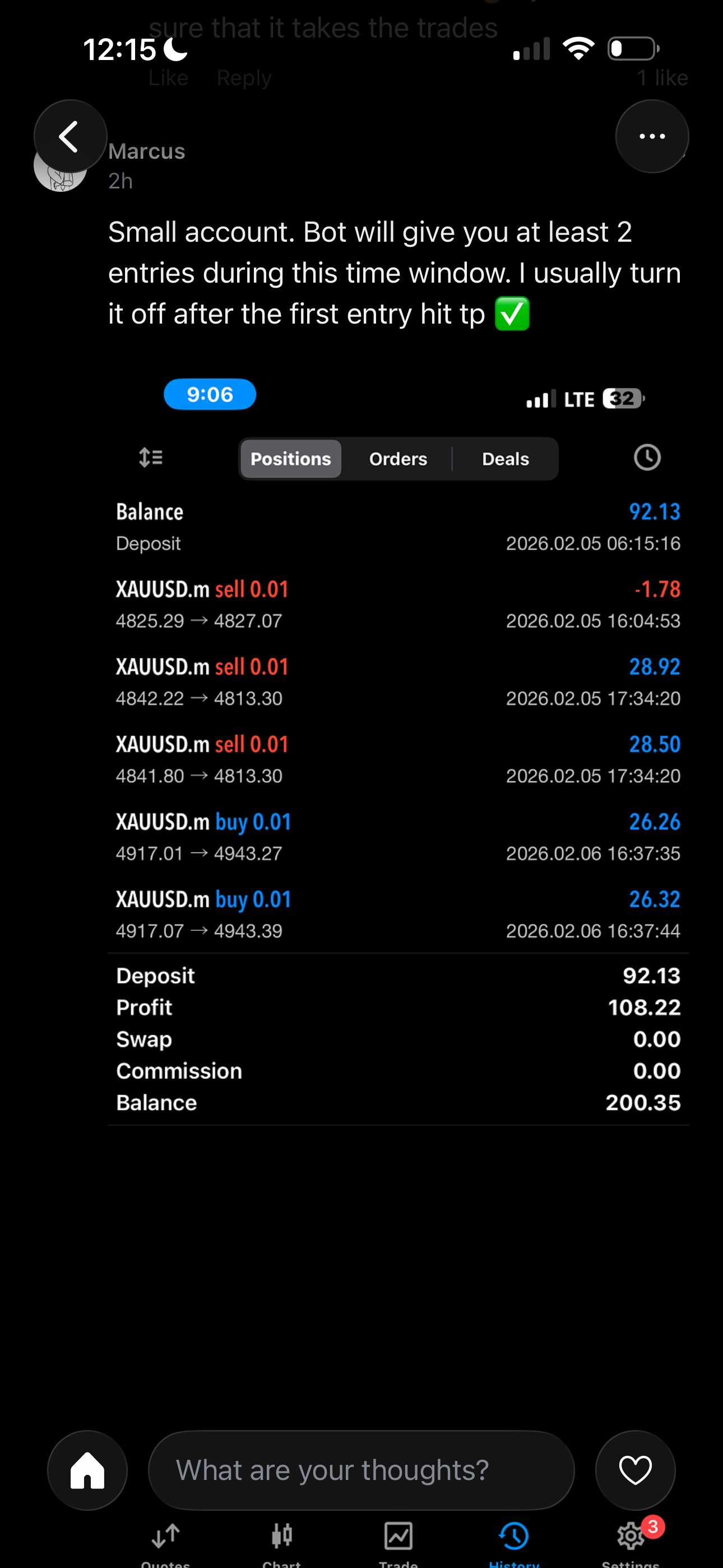Open the three-dot more options menu
The height and width of the screenshot is (1568, 723).
click(x=652, y=136)
